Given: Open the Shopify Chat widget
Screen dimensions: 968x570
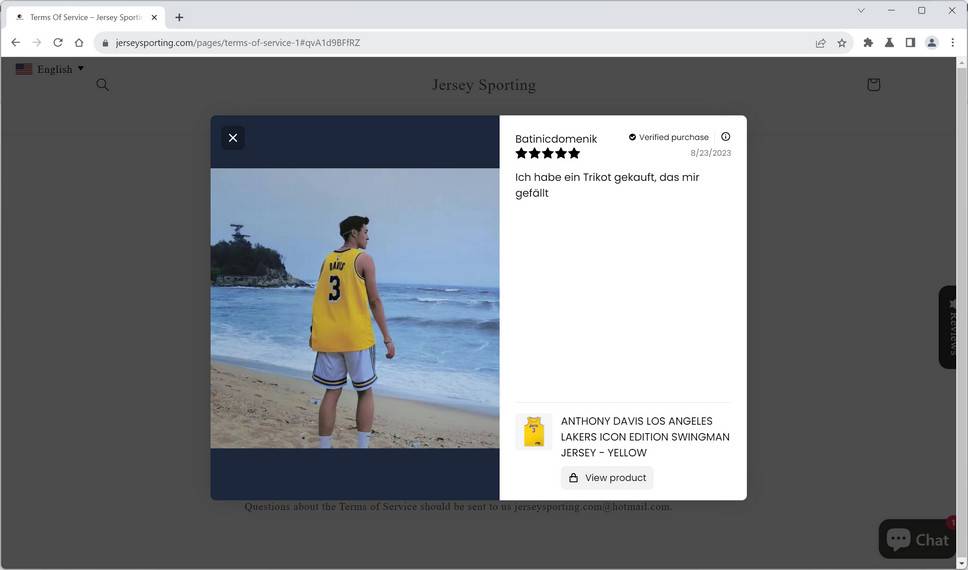Looking at the screenshot, I should [x=917, y=539].
